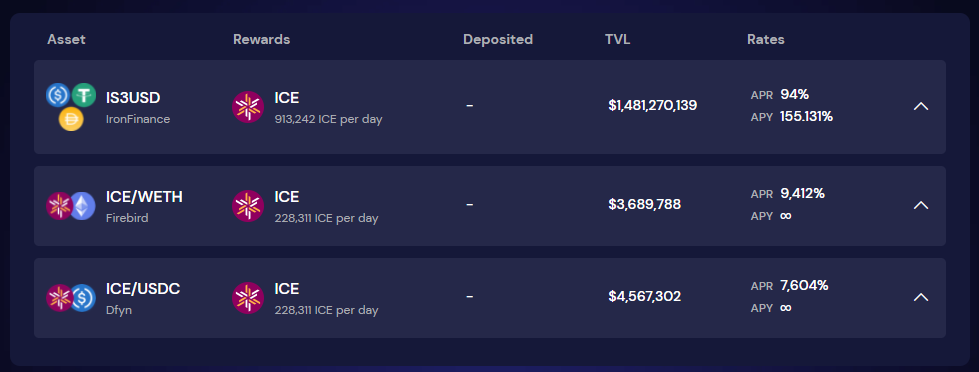The image size is (979, 372).
Task: Click the Rewards column header
Action: 262,39
